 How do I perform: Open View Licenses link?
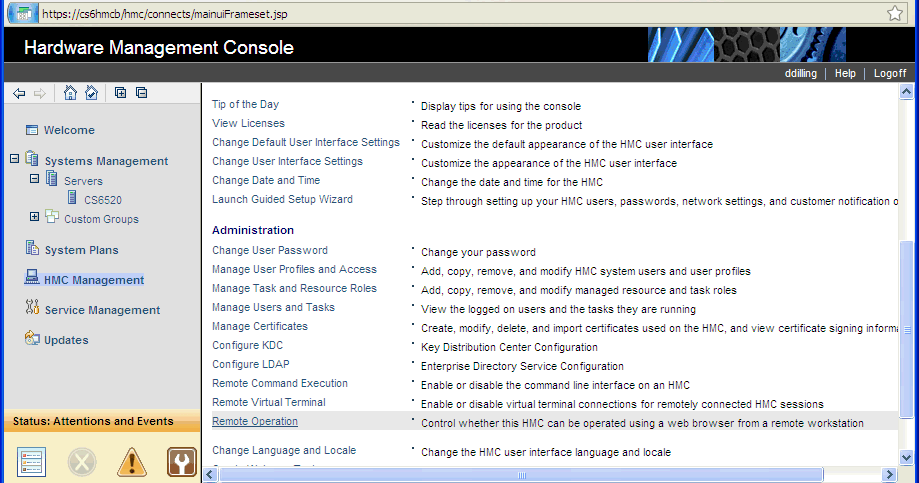[x=249, y=123]
